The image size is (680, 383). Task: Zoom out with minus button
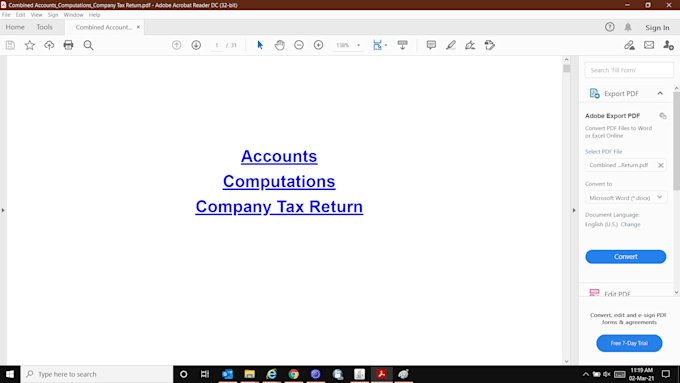point(299,45)
